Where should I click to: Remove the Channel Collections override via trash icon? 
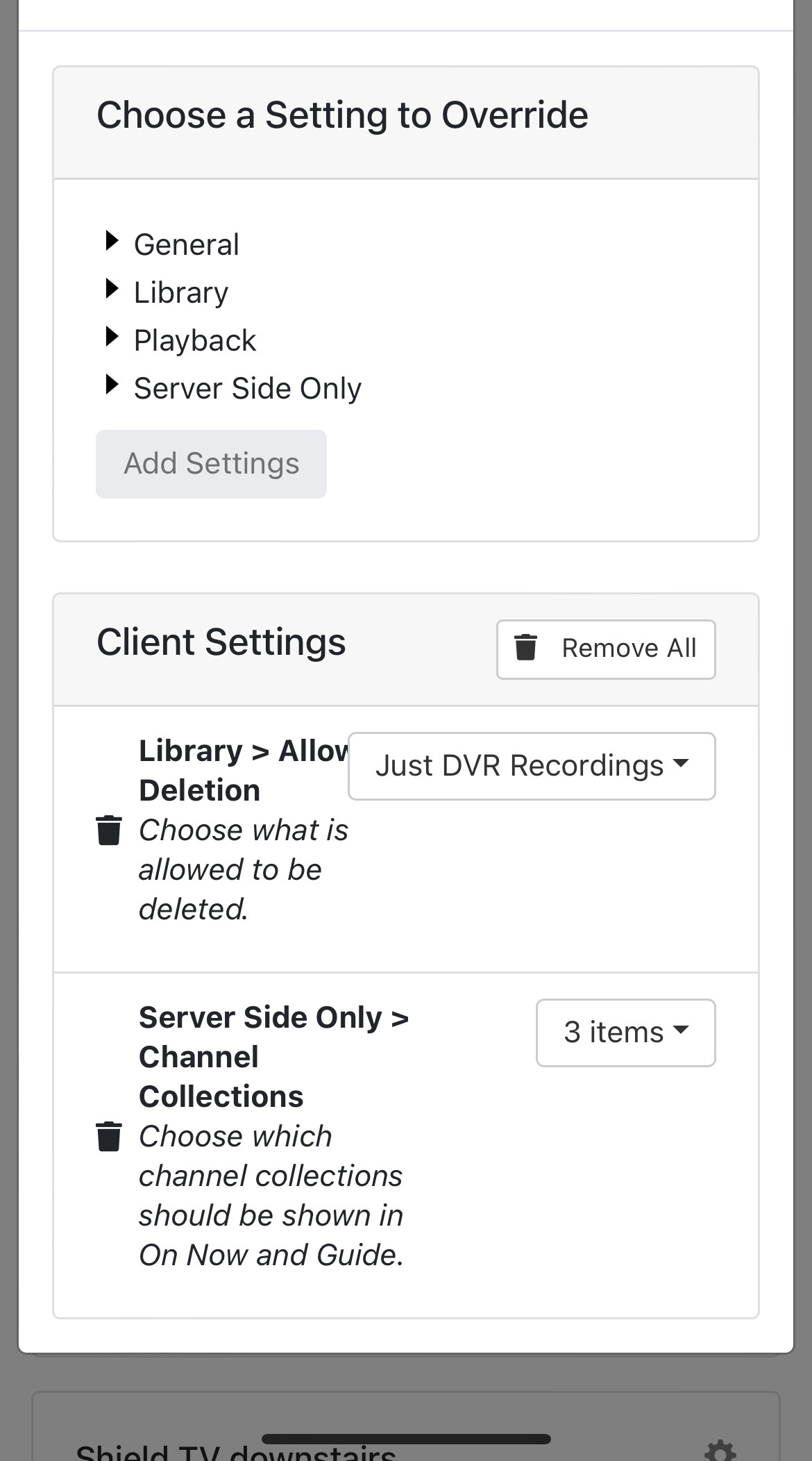pyautogui.click(x=109, y=1136)
